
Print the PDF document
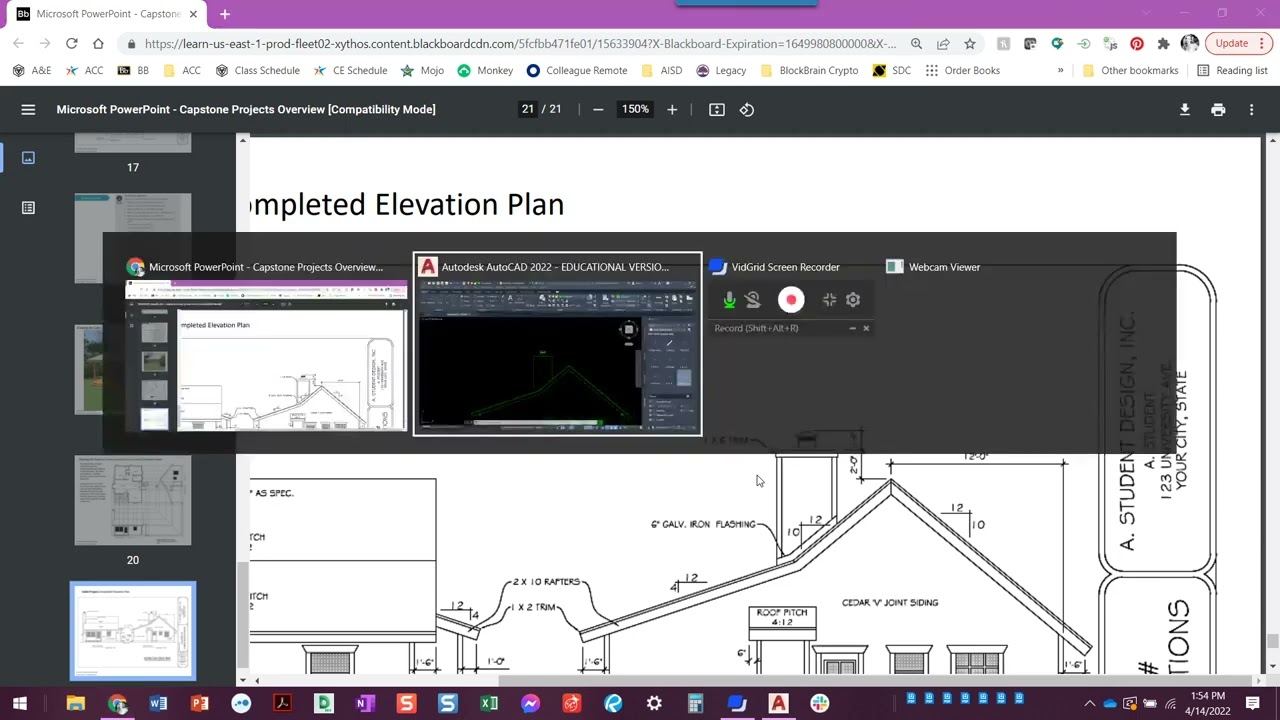(x=1218, y=110)
